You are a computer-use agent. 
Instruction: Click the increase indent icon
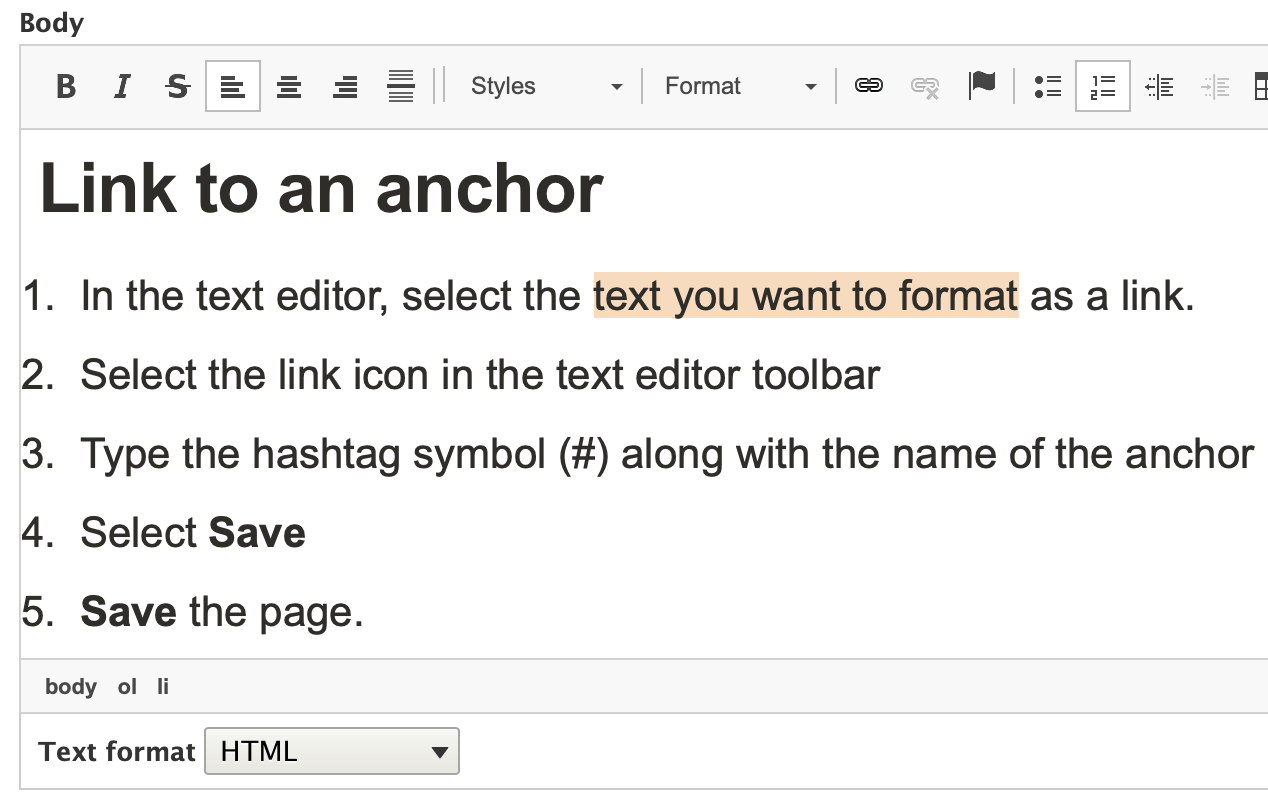pyautogui.click(x=1215, y=86)
